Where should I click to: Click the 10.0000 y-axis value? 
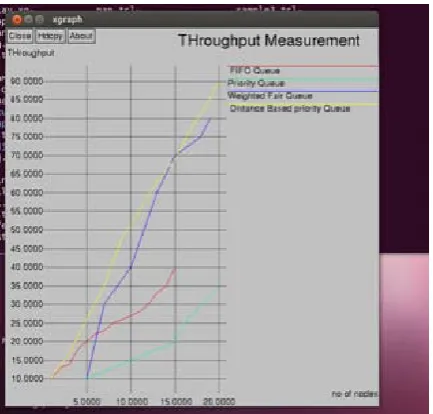[27, 379]
